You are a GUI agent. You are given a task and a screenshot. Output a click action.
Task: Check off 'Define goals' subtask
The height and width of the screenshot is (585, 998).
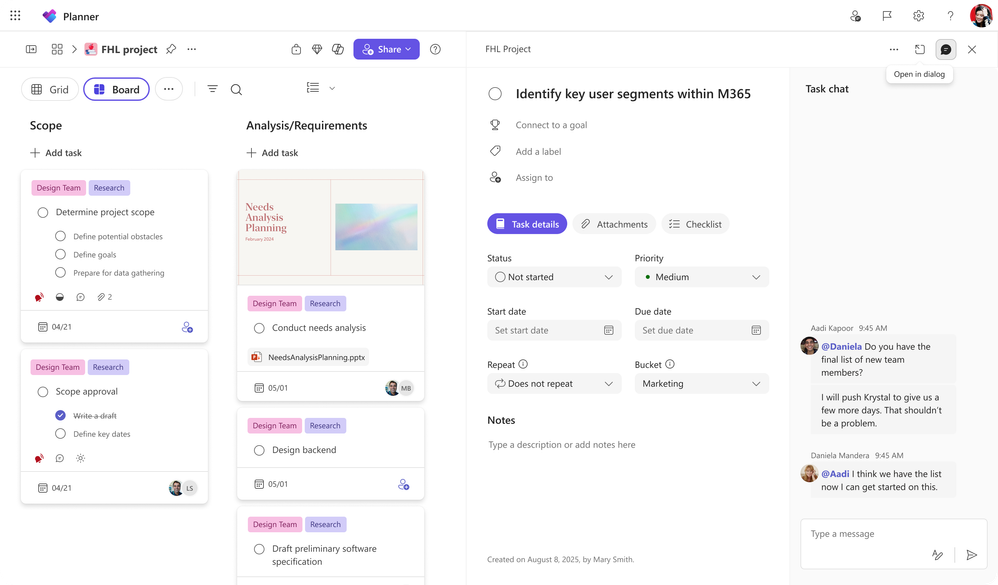point(60,255)
